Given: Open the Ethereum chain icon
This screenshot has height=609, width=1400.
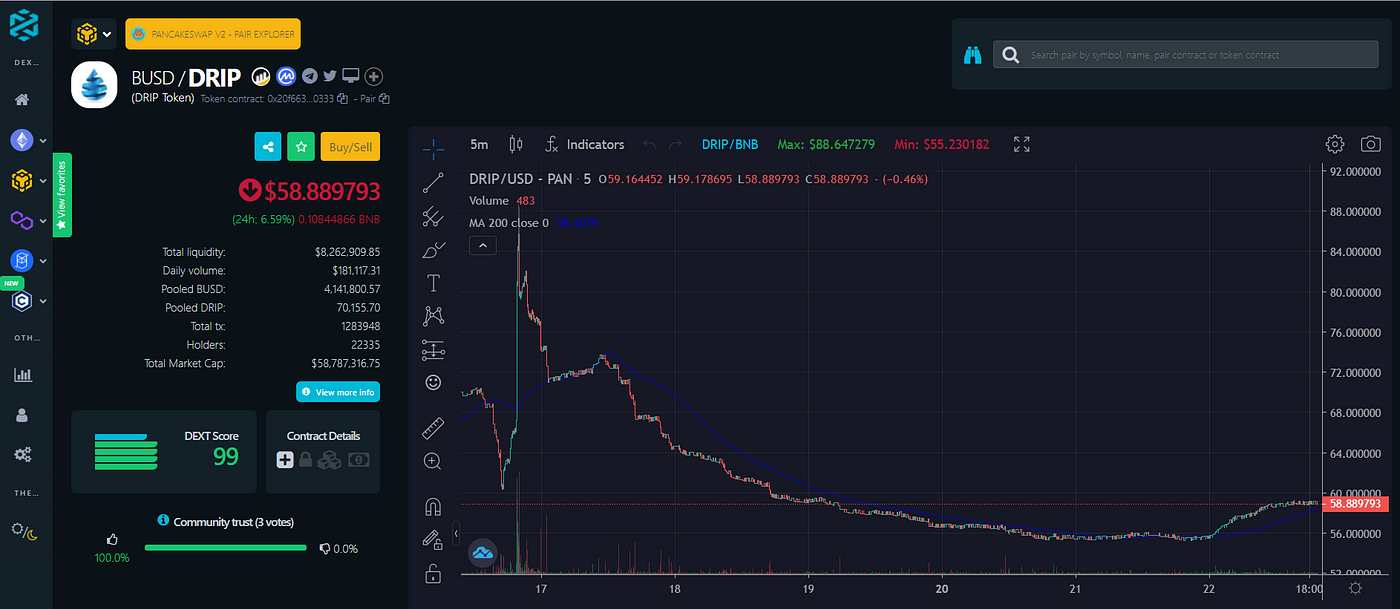Looking at the screenshot, I should coord(21,141).
